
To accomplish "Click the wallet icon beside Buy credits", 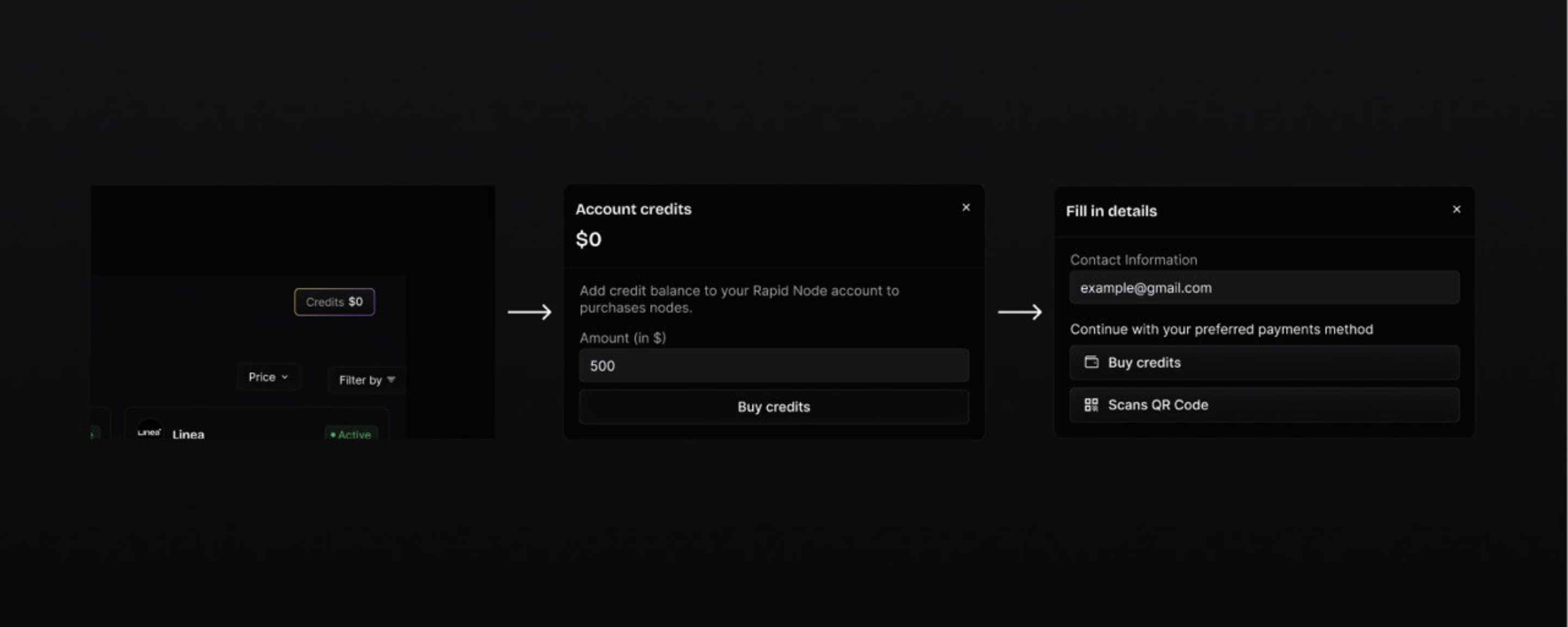I will [x=1092, y=362].
